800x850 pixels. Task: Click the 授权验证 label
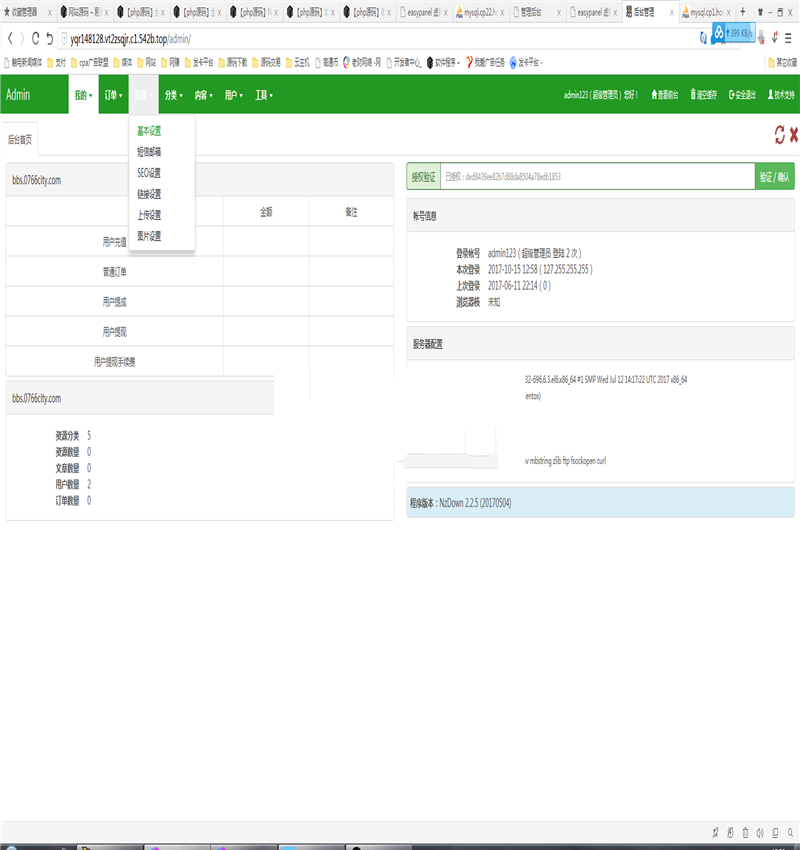point(423,177)
